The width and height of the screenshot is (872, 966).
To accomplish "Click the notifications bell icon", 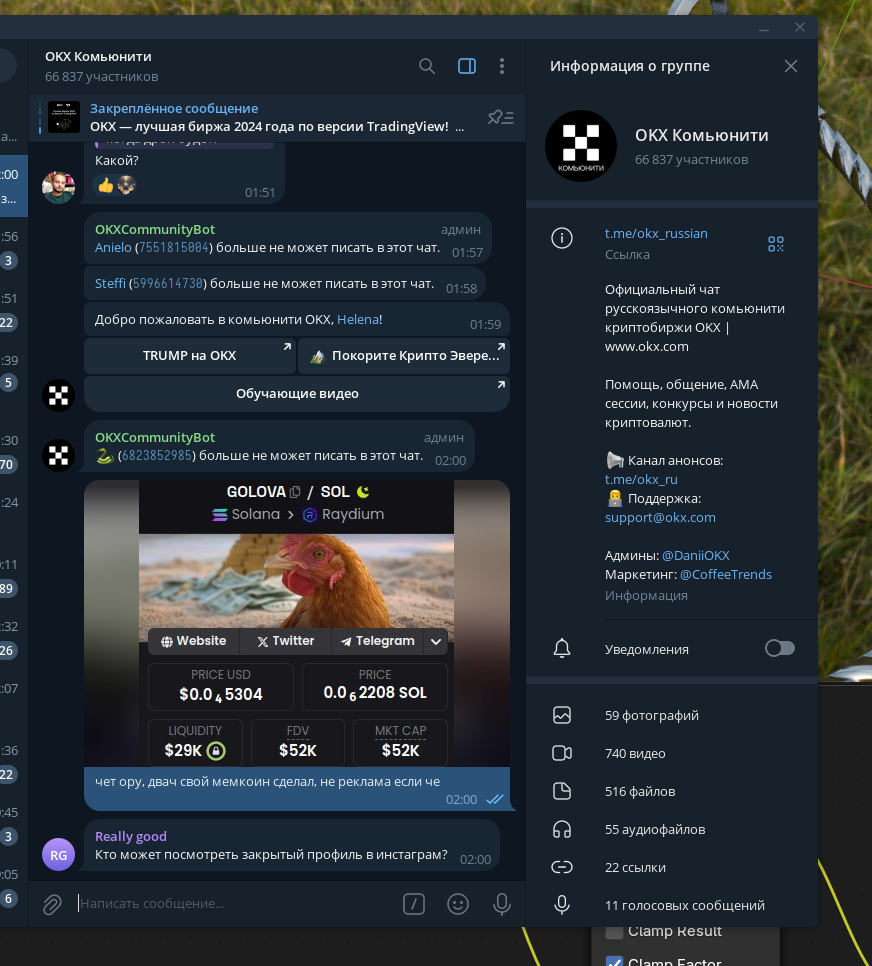I will point(561,648).
